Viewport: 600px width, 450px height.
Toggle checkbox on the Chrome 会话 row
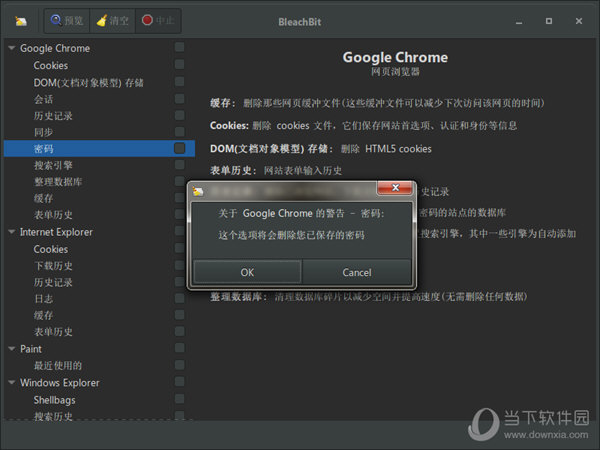tap(179, 99)
